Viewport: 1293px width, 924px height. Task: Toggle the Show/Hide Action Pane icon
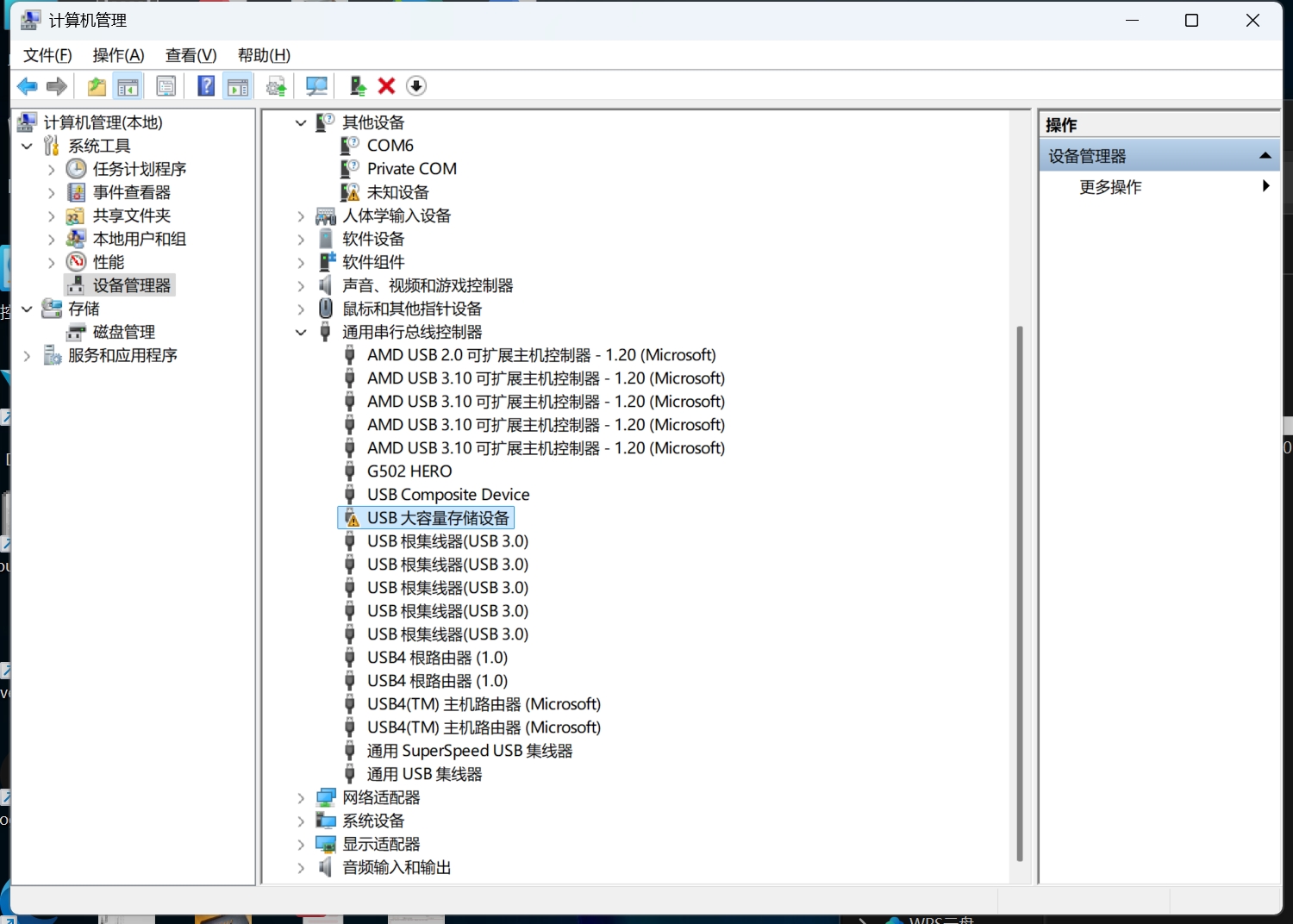click(238, 86)
